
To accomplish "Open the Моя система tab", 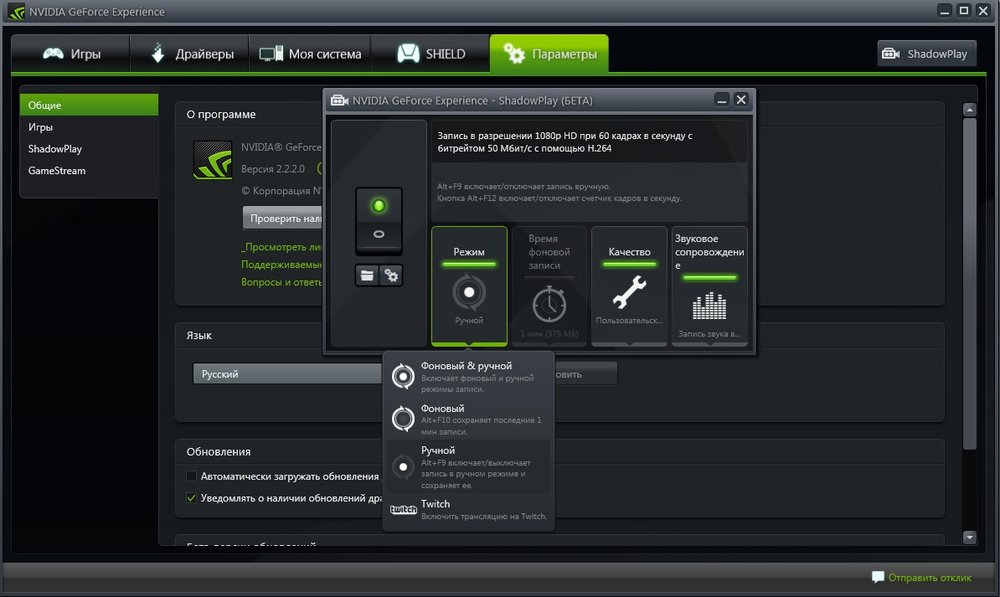I will pos(310,54).
